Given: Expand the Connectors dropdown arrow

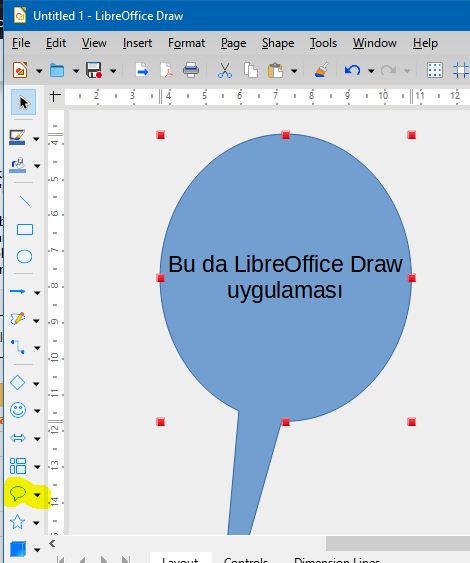Looking at the screenshot, I should click(37, 348).
